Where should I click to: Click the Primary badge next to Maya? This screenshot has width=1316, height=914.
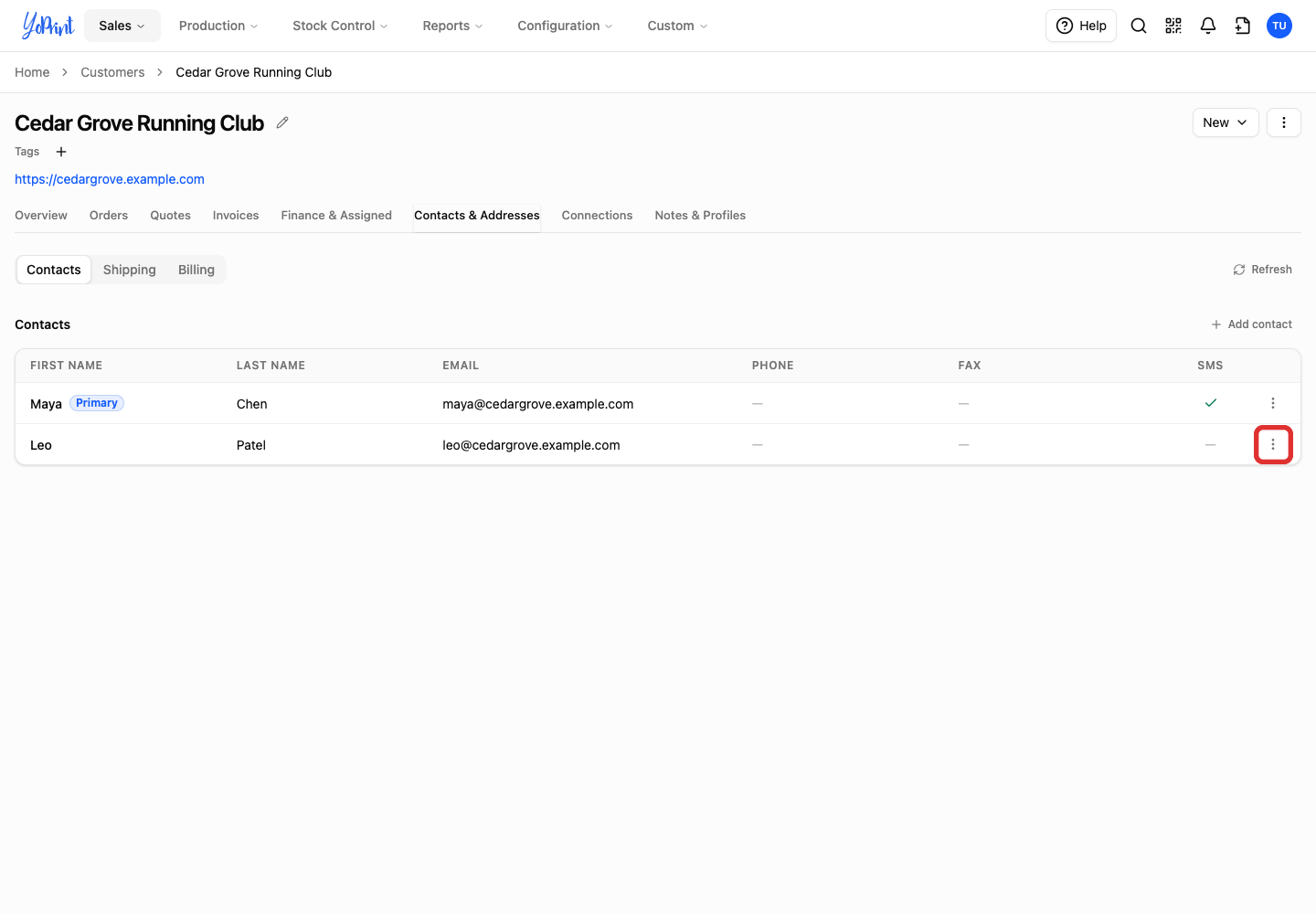97,403
